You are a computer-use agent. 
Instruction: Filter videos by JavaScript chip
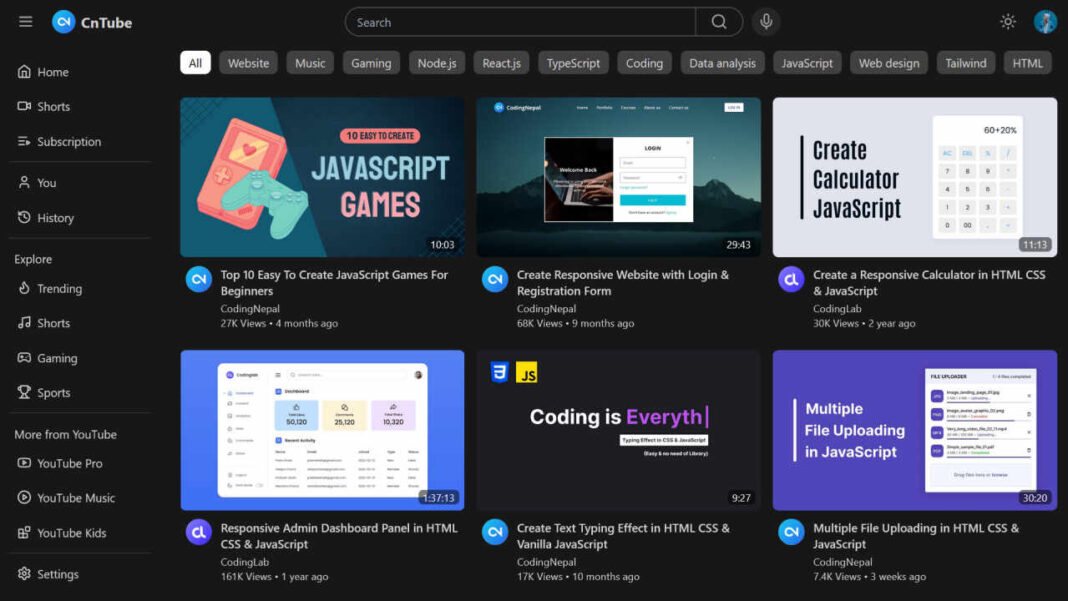point(806,63)
